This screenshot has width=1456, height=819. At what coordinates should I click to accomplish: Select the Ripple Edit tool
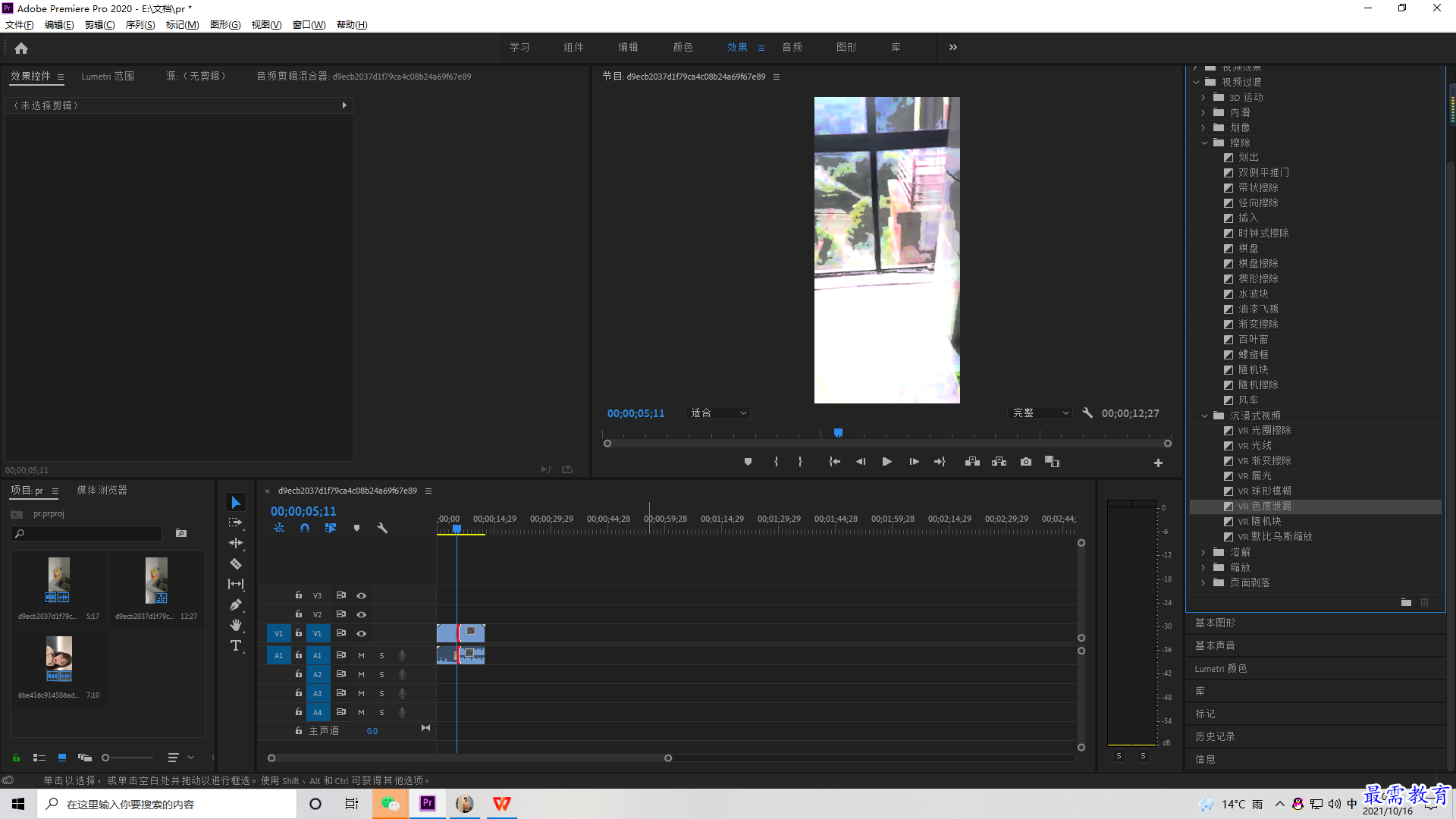(236, 543)
